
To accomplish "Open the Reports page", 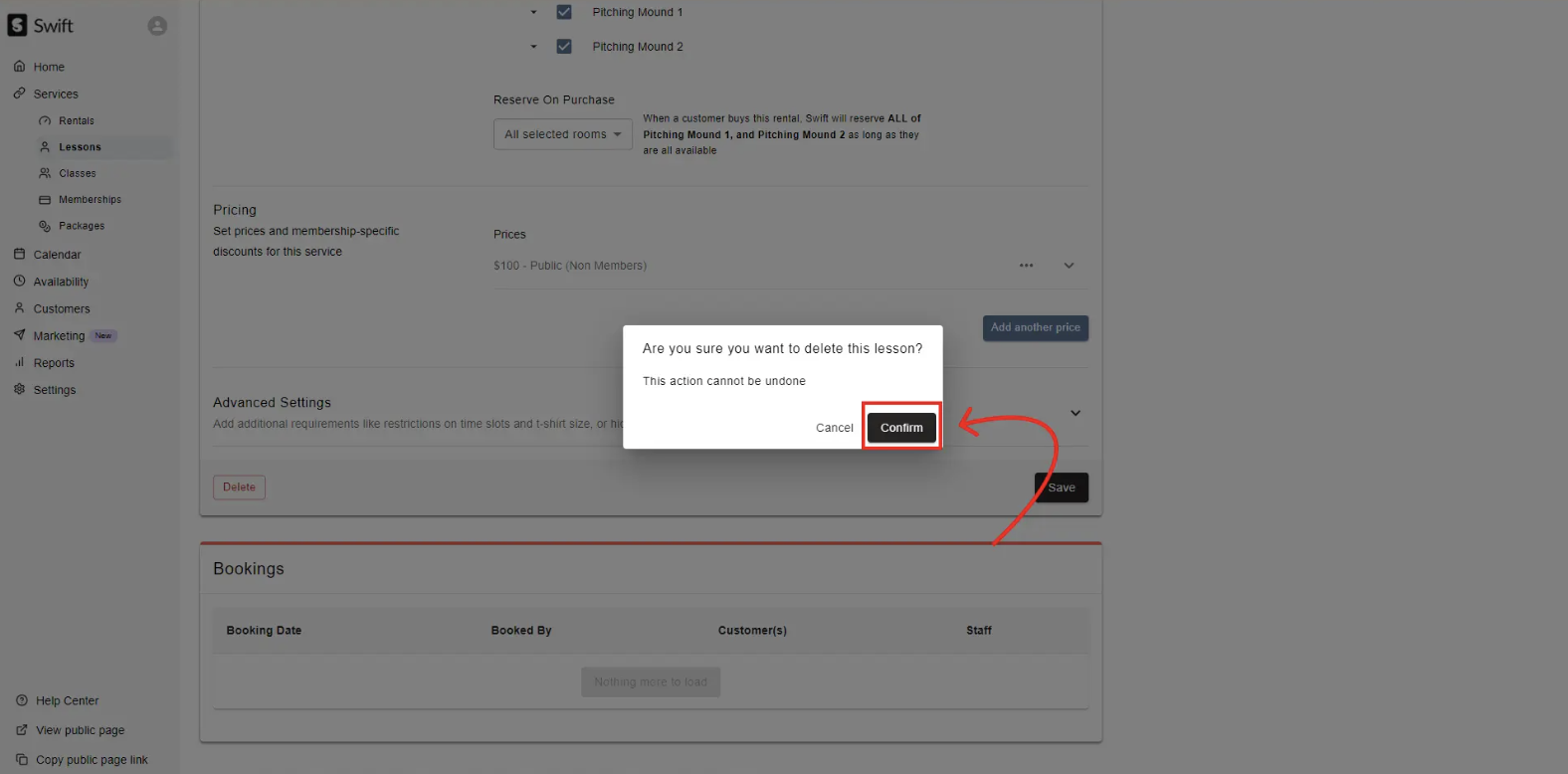I will (x=54, y=363).
